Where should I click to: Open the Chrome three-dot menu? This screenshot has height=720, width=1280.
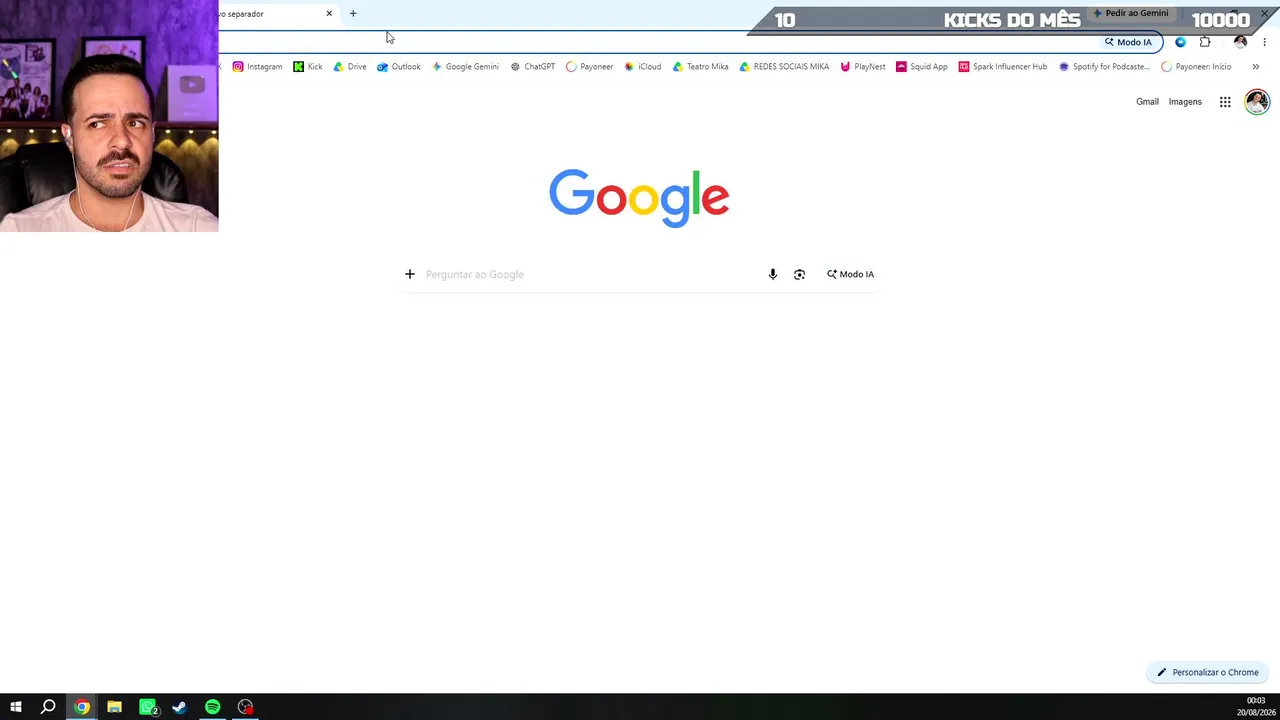[x=1265, y=42]
